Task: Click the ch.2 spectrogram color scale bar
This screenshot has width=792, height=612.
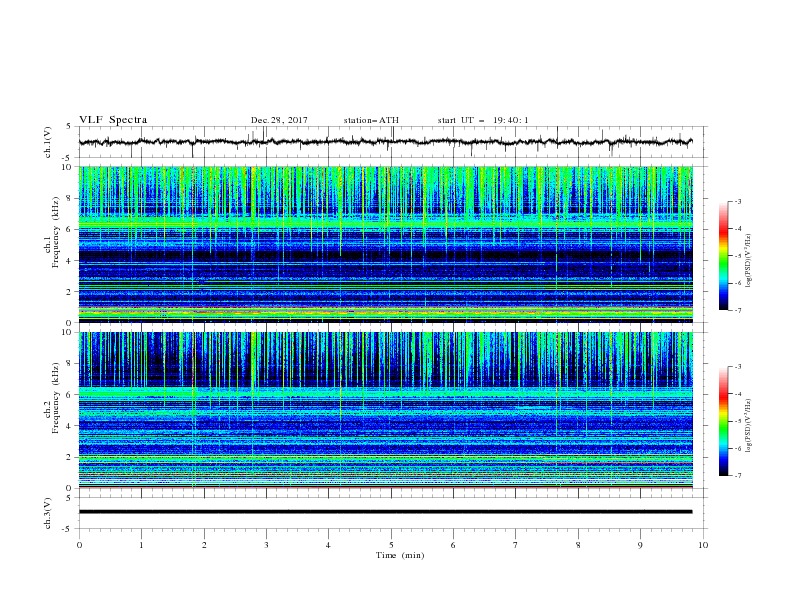Action: (x=723, y=421)
